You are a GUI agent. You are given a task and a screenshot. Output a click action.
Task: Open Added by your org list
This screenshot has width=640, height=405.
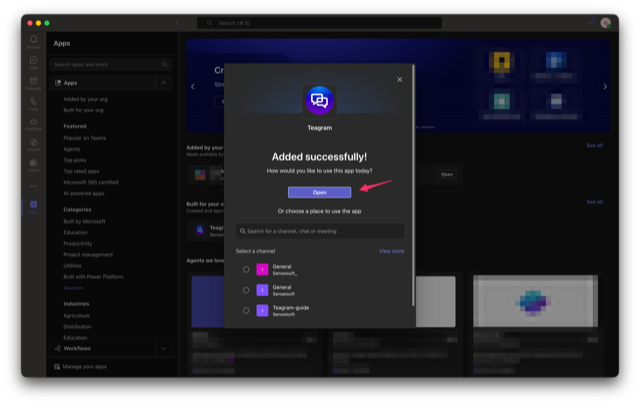point(85,99)
